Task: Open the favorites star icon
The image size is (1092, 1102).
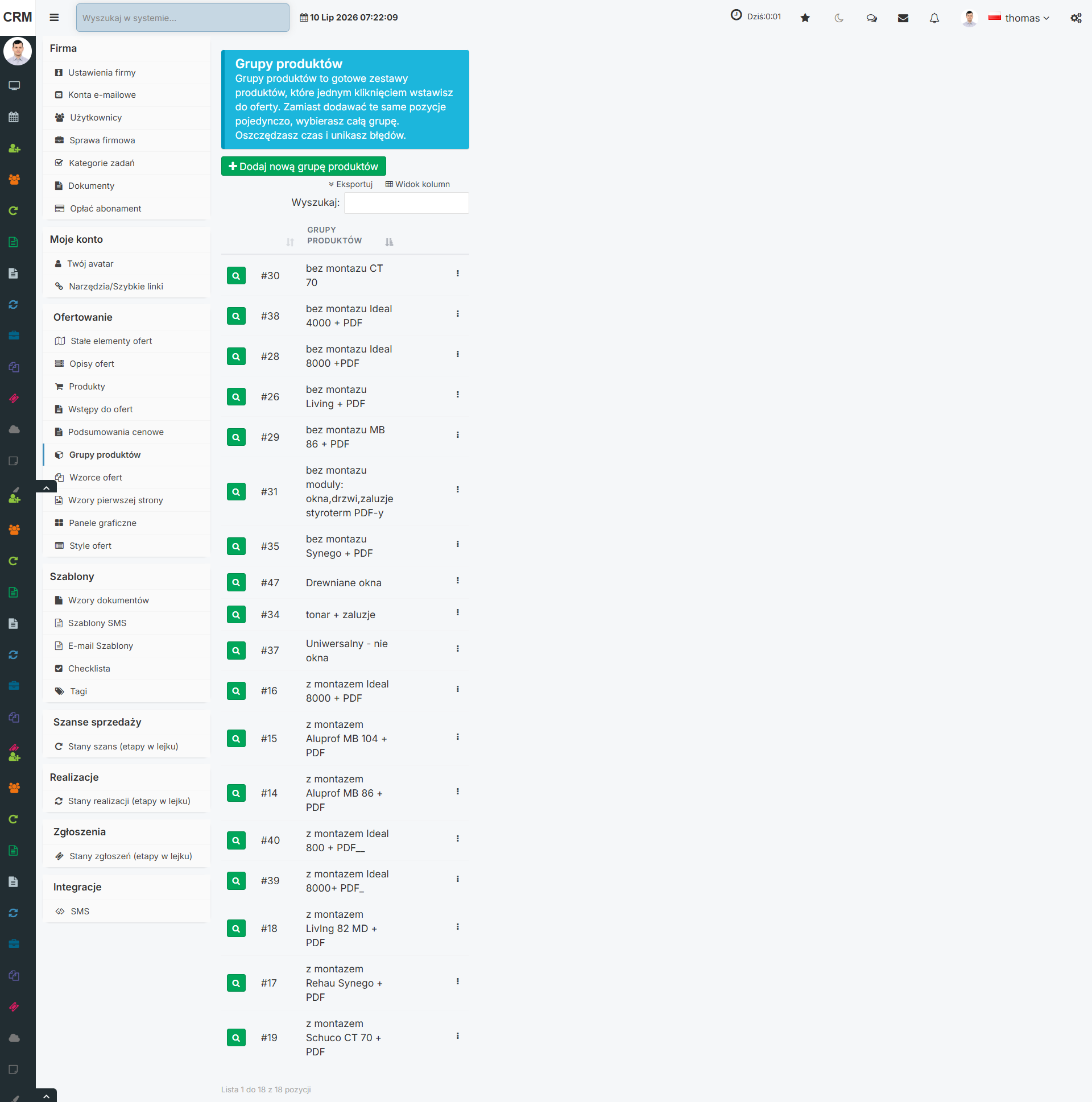Action: (805, 18)
